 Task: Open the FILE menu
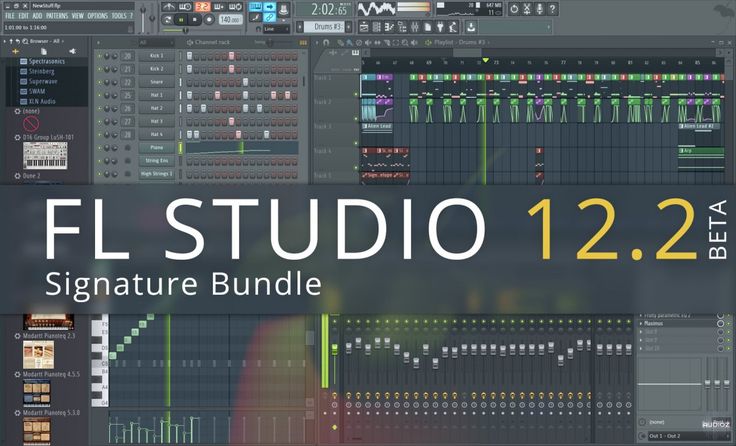pyautogui.click(x=9, y=15)
